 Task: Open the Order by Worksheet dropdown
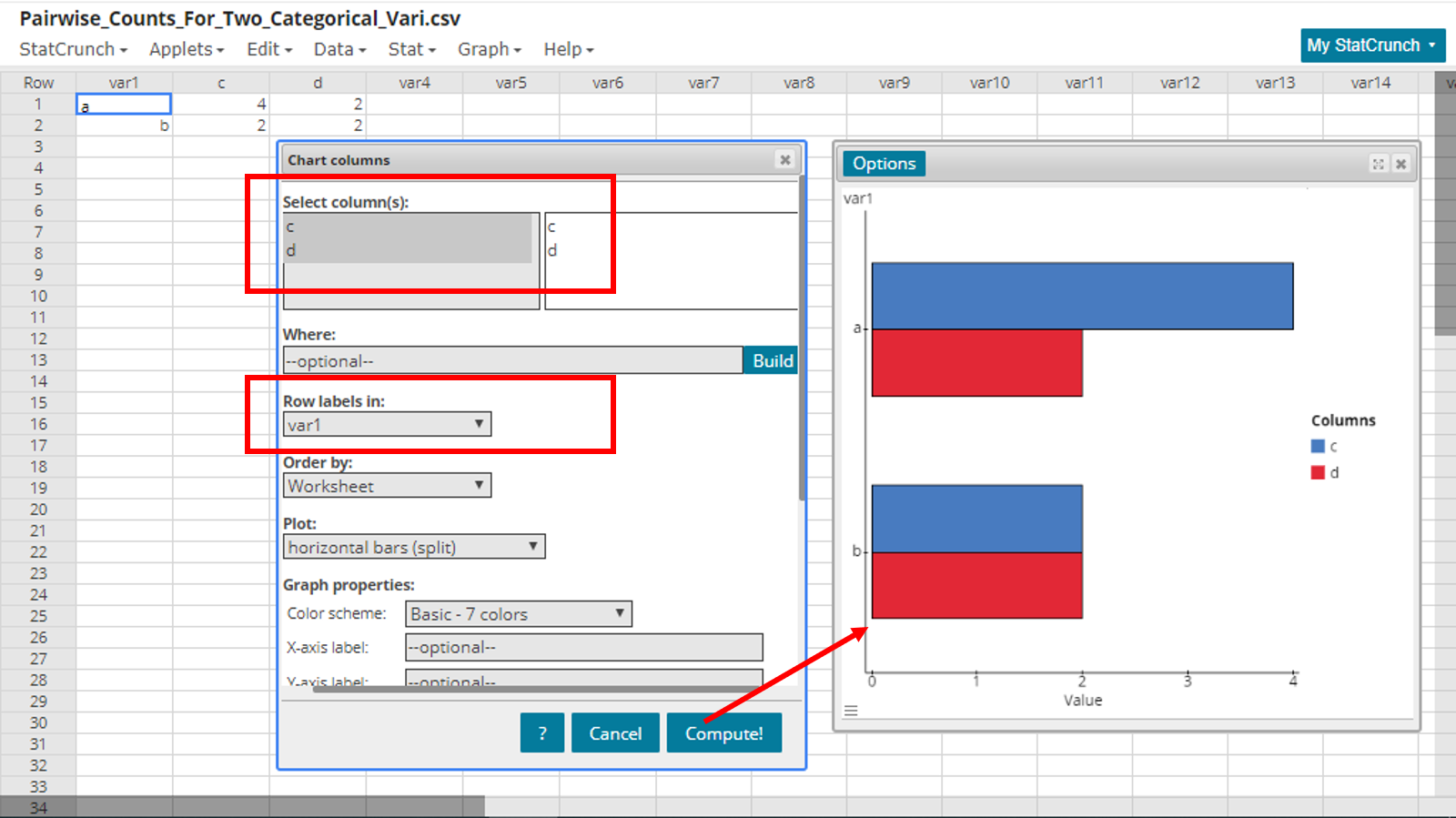(x=387, y=486)
